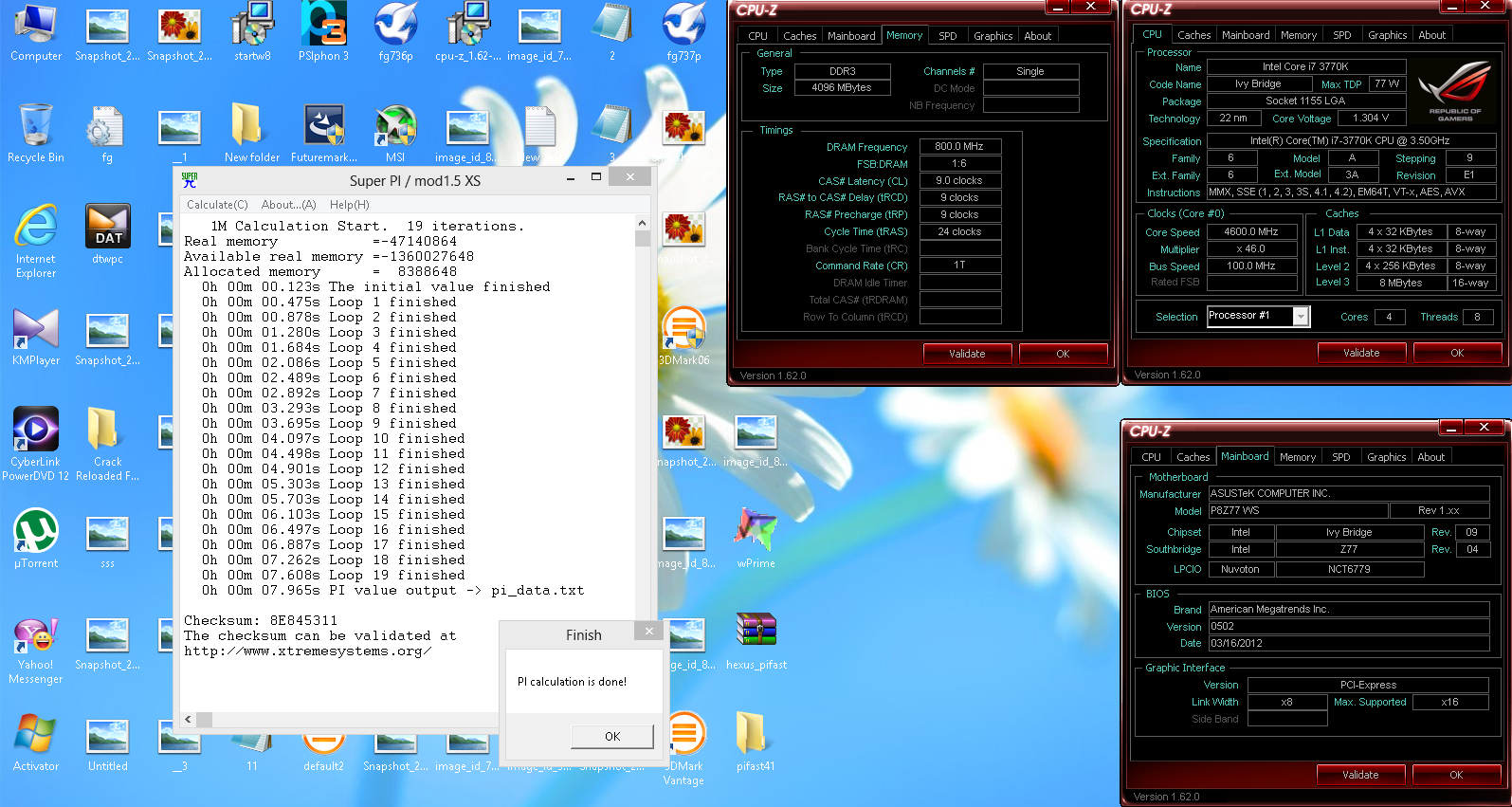Viewport: 1512px width, 807px height.
Task: Launch the Activator desktop icon
Action: [x=36, y=742]
